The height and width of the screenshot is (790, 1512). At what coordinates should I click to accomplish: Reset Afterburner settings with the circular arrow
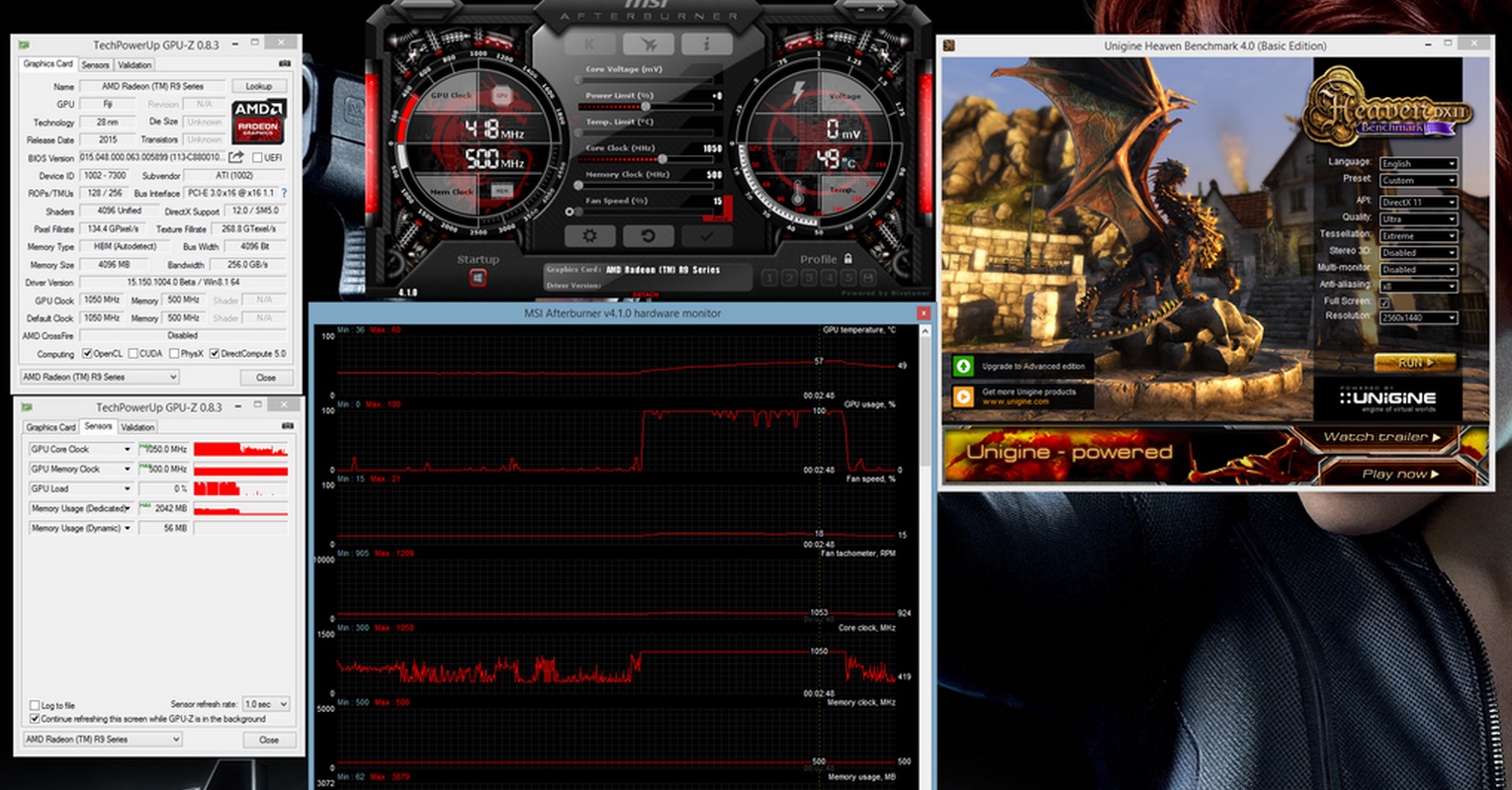(648, 236)
